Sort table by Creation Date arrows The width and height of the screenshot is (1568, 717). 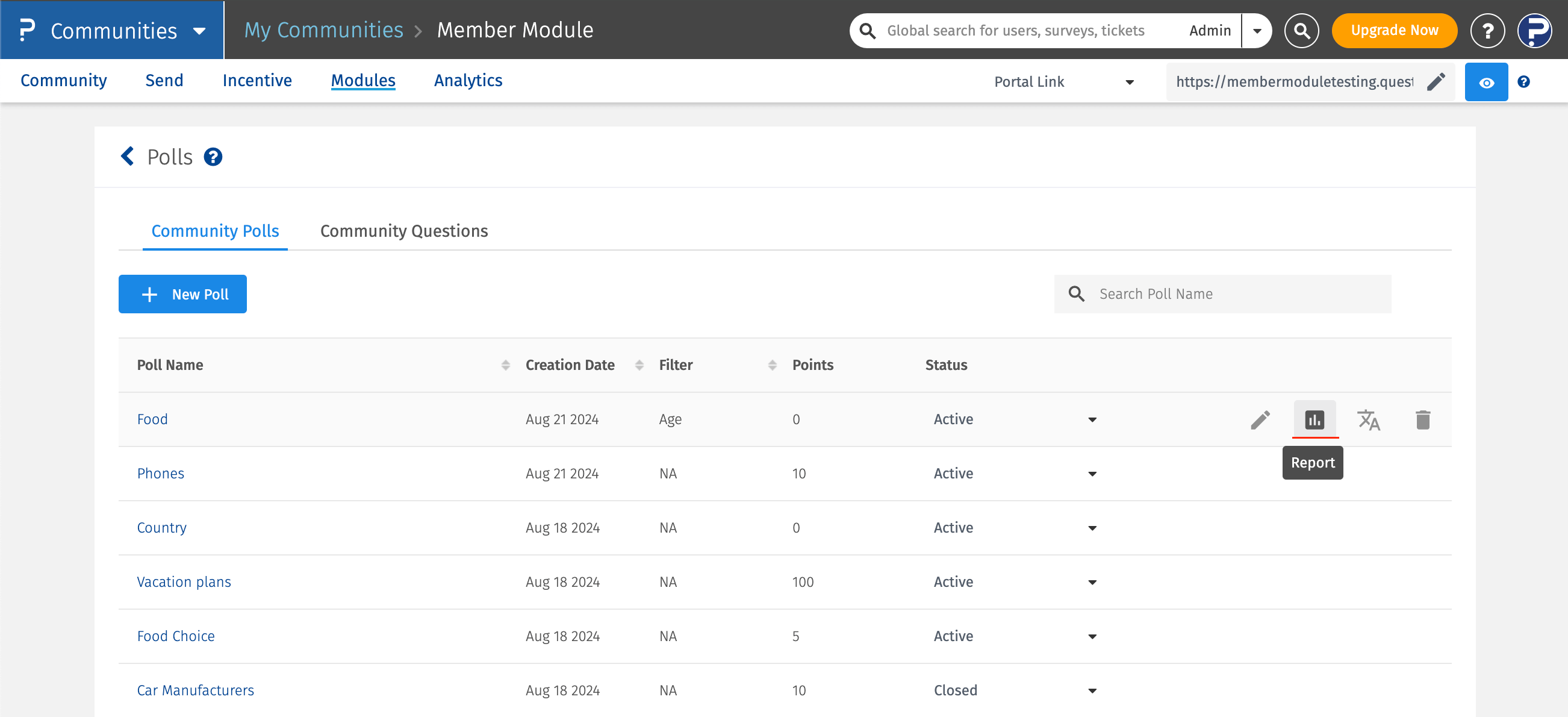[x=639, y=365]
